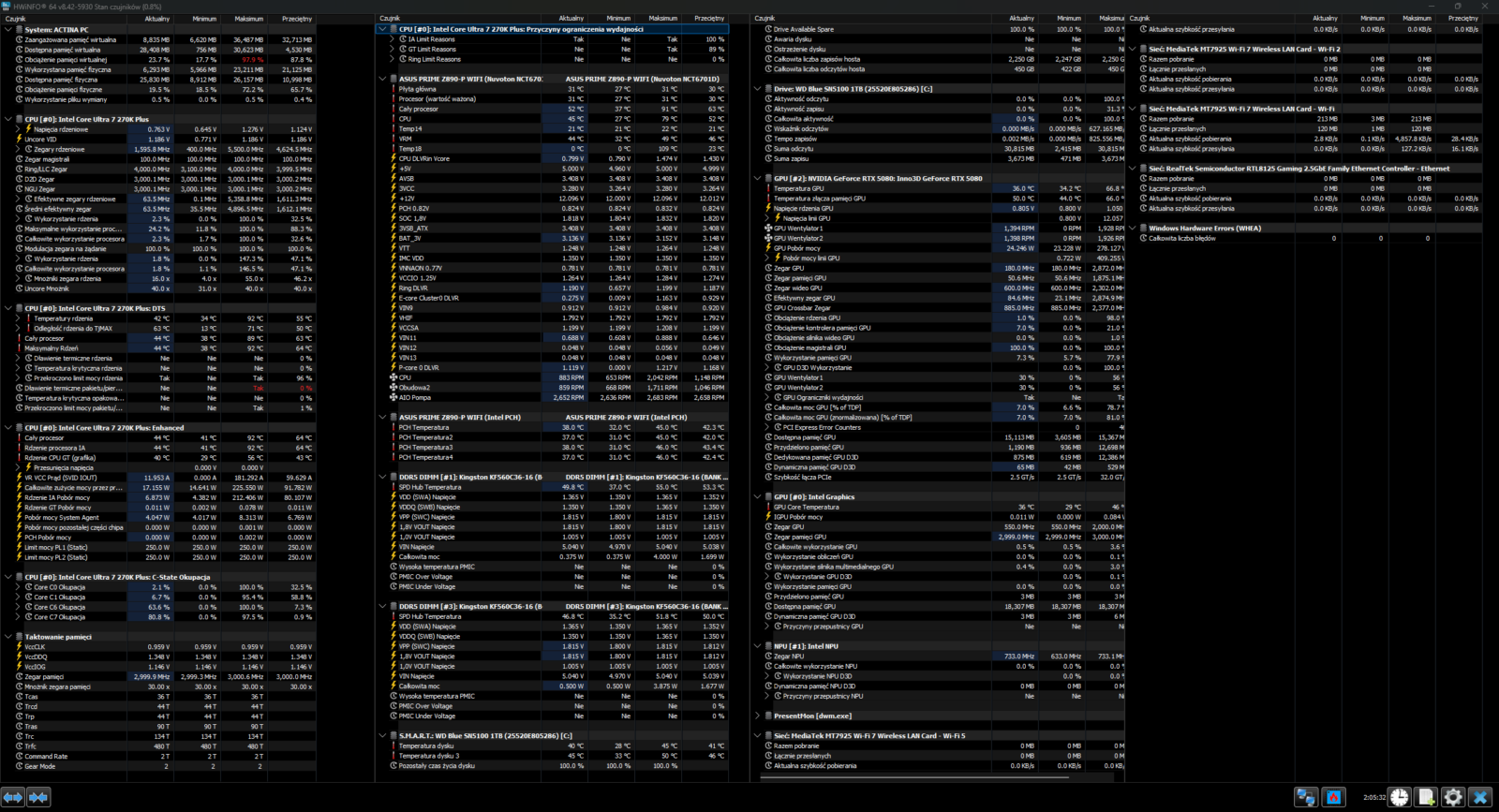Select Windows Hardware Errors (WHEA) group
1499x812 pixels.
(1204, 229)
